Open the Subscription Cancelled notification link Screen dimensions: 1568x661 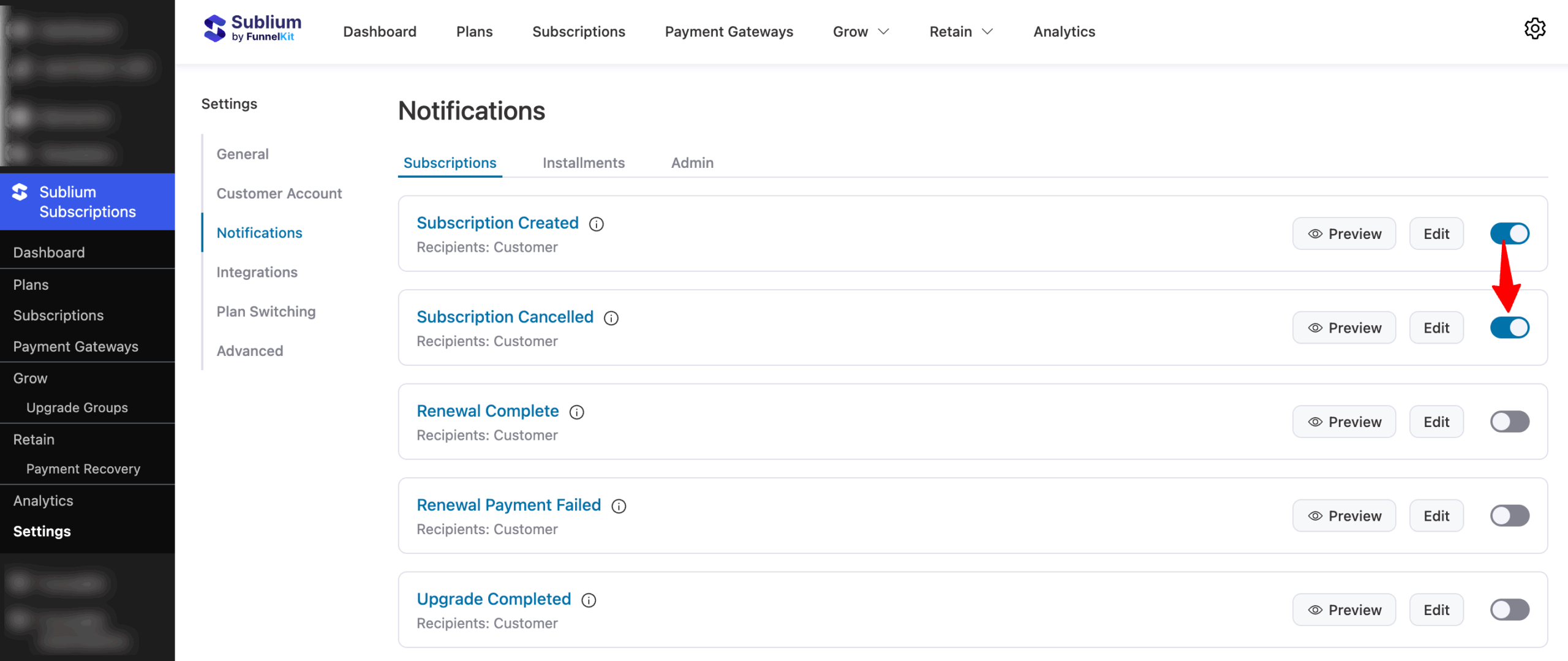505,317
